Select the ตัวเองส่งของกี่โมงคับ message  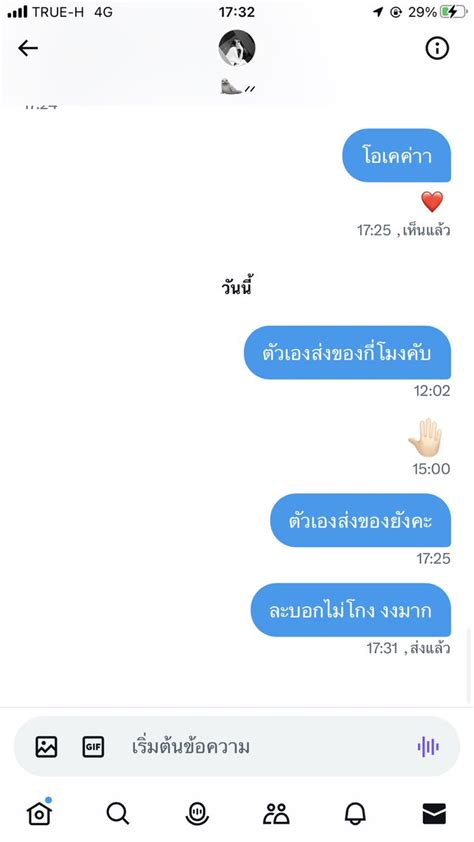point(347,353)
